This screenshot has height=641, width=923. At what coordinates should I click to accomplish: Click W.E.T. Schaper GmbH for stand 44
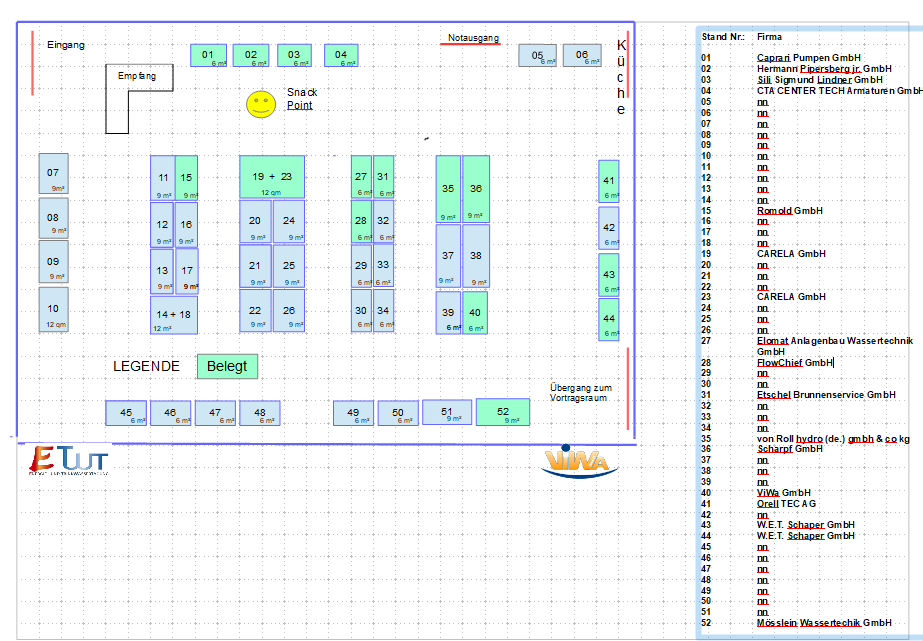pos(805,536)
